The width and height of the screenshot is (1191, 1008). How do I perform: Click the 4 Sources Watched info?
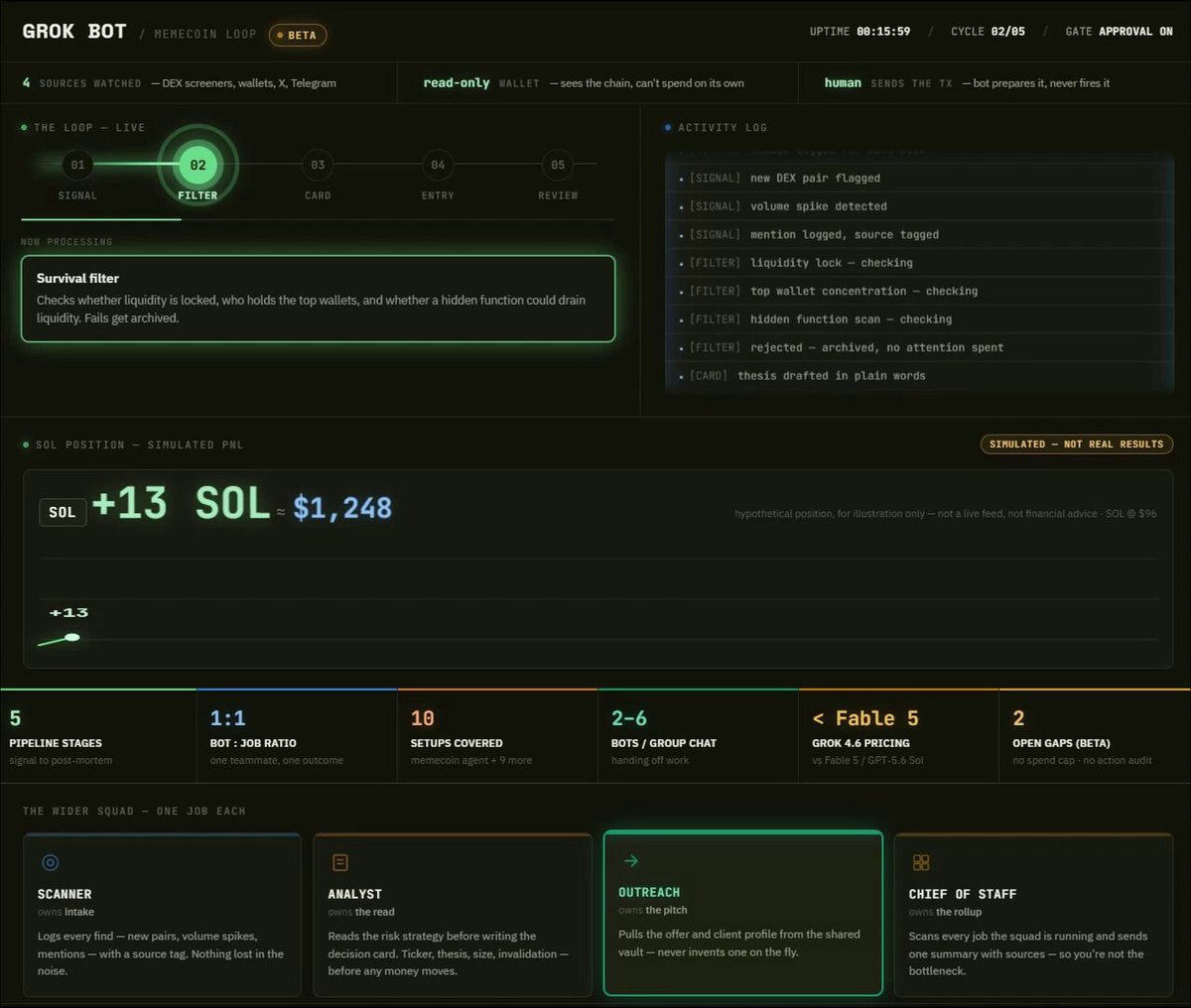(x=179, y=83)
